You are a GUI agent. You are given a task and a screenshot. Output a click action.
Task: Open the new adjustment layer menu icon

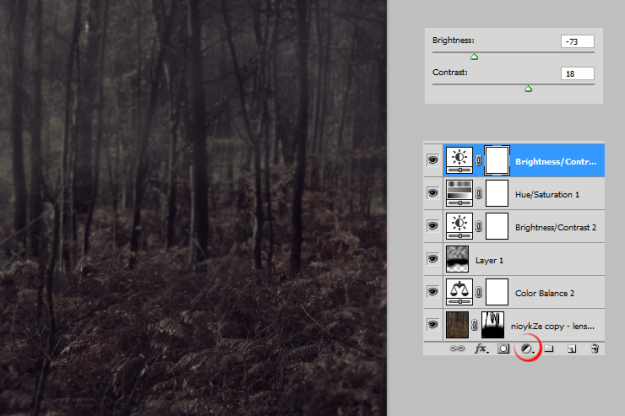(x=527, y=349)
